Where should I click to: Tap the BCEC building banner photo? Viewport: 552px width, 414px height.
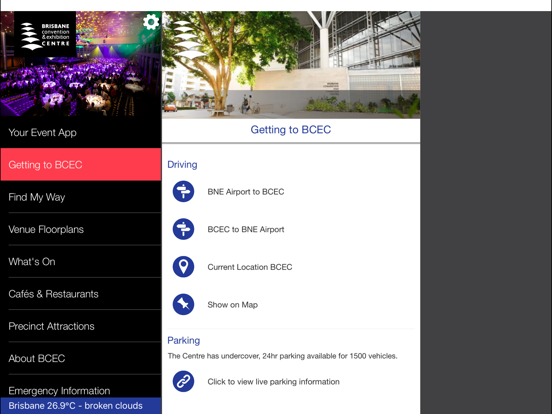[291, 65]
